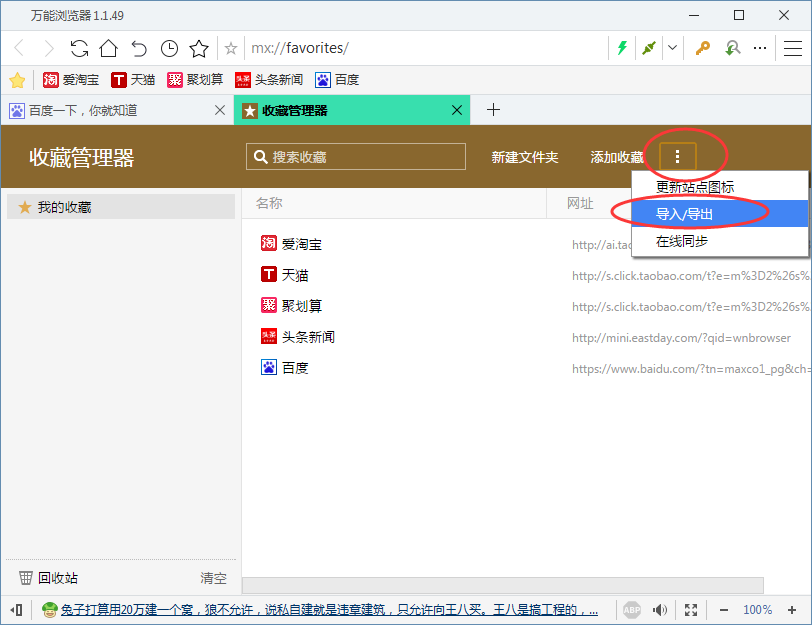Image resolution: width=812 pixels, height=625 pixels.
Task: Mute audio via the speaker icon
Action: point(658,609)
